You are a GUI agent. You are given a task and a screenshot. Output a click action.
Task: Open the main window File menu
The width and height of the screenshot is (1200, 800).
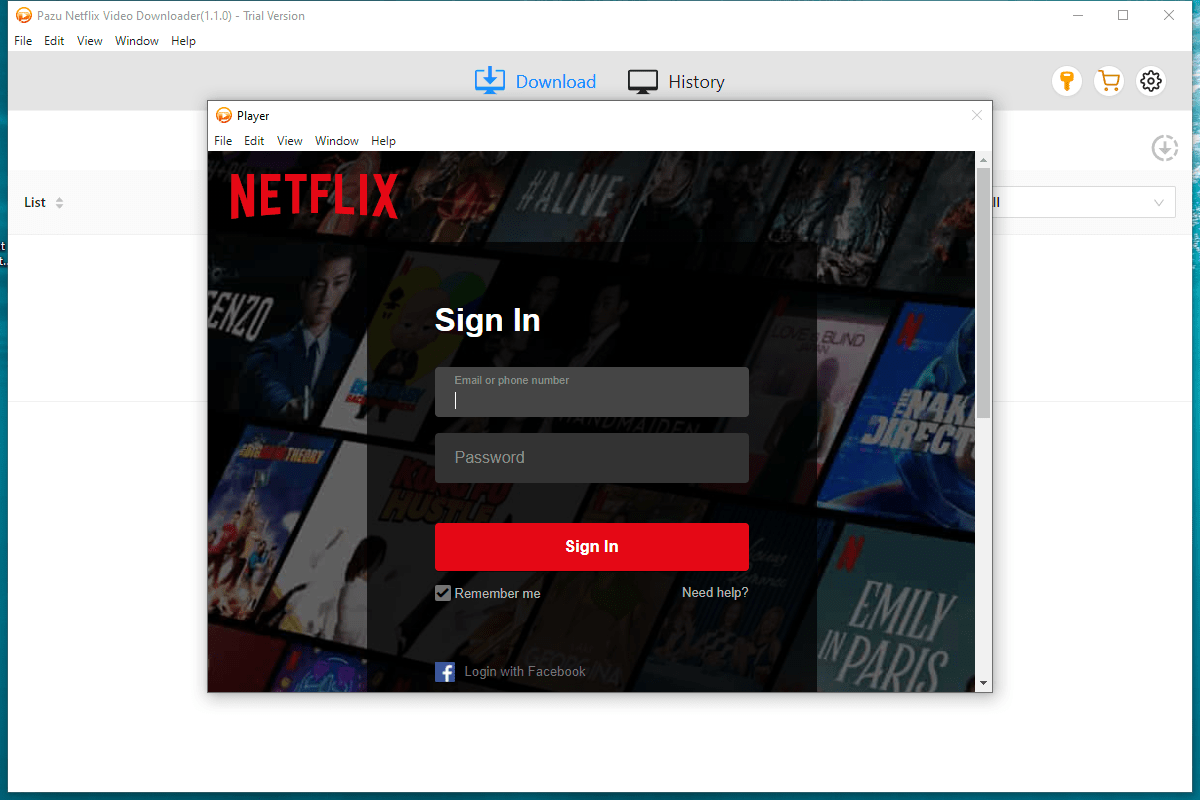(23, 41)
